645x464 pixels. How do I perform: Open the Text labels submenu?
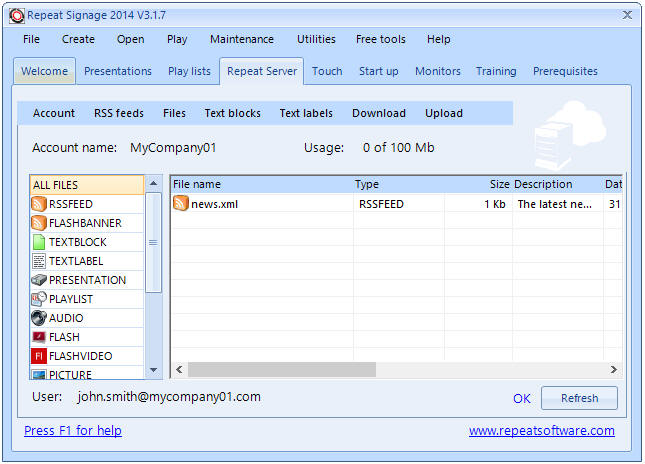click(306, 113)
